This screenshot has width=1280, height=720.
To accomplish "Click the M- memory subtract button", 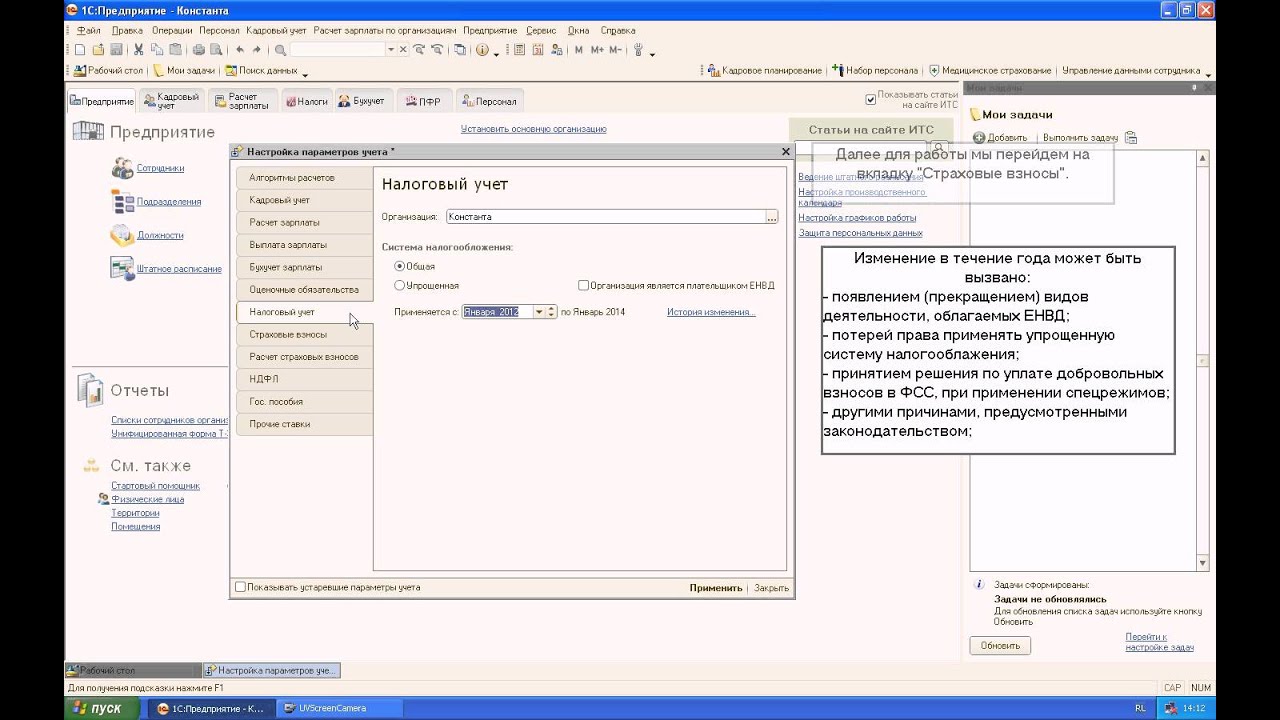I will (x=615, y=50).
